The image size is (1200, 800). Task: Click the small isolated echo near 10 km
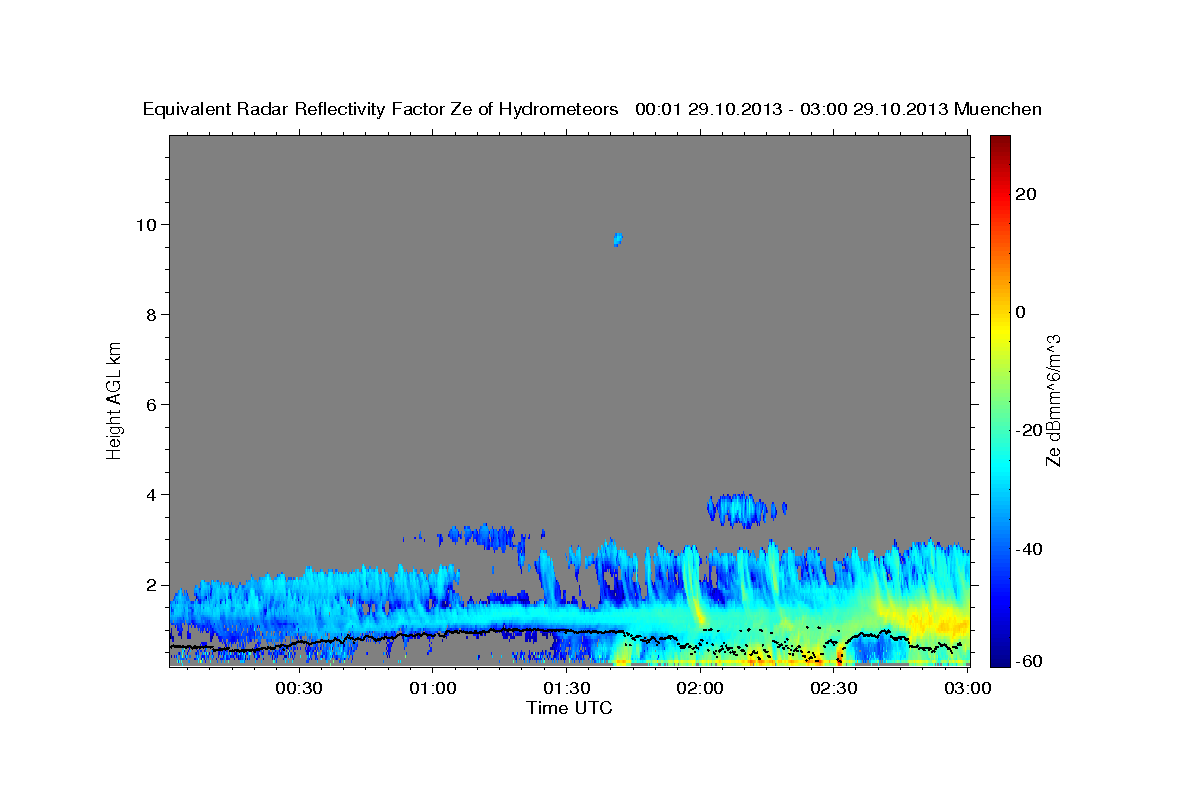pyautogui.click(x=617, y=239)
